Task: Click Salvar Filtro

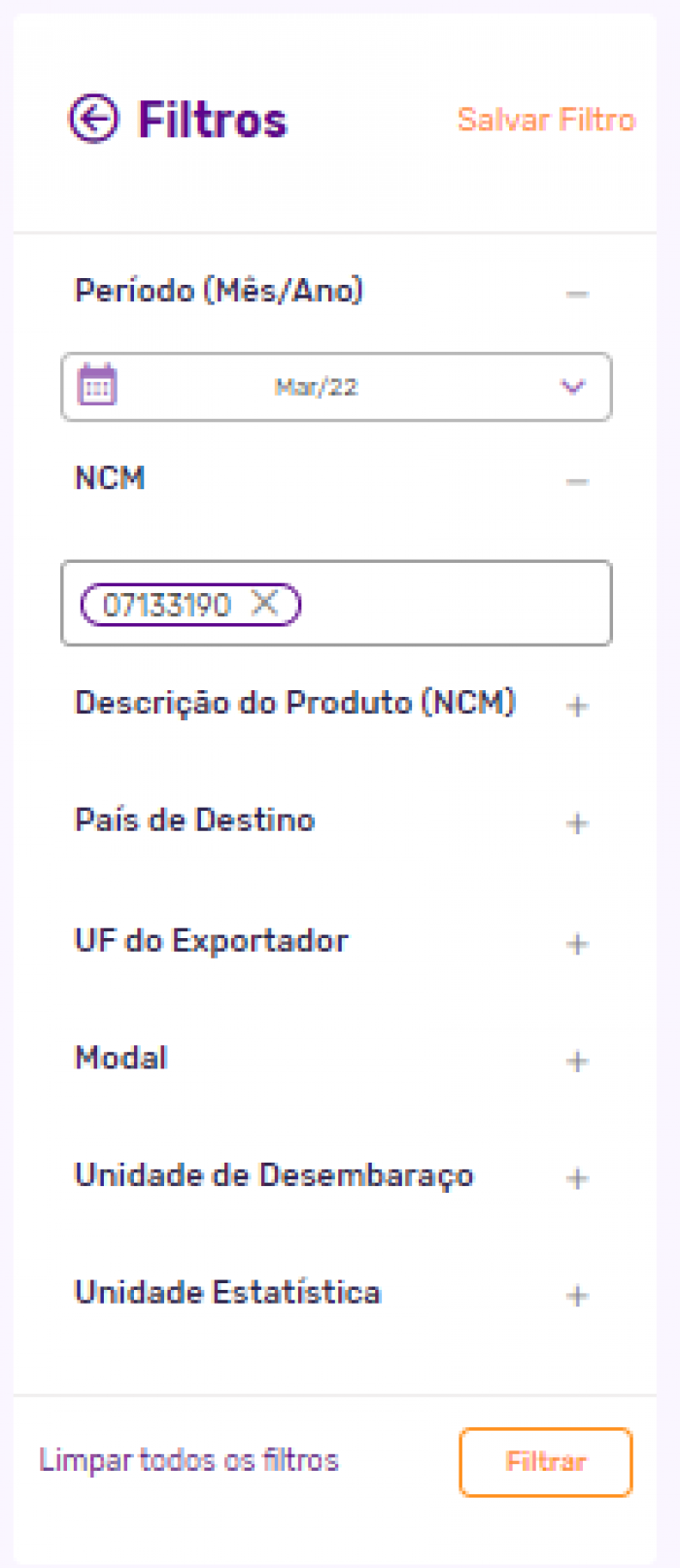Action: (x=546, y=119)
